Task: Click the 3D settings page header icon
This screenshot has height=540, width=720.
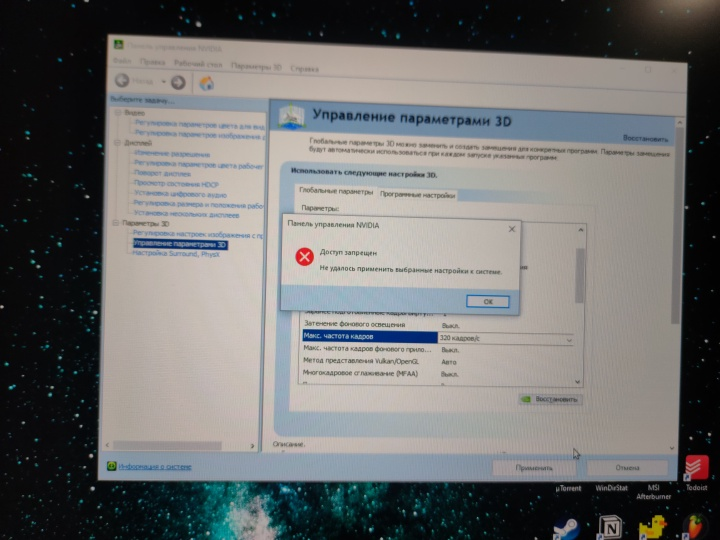Action: tap(292, 116)
